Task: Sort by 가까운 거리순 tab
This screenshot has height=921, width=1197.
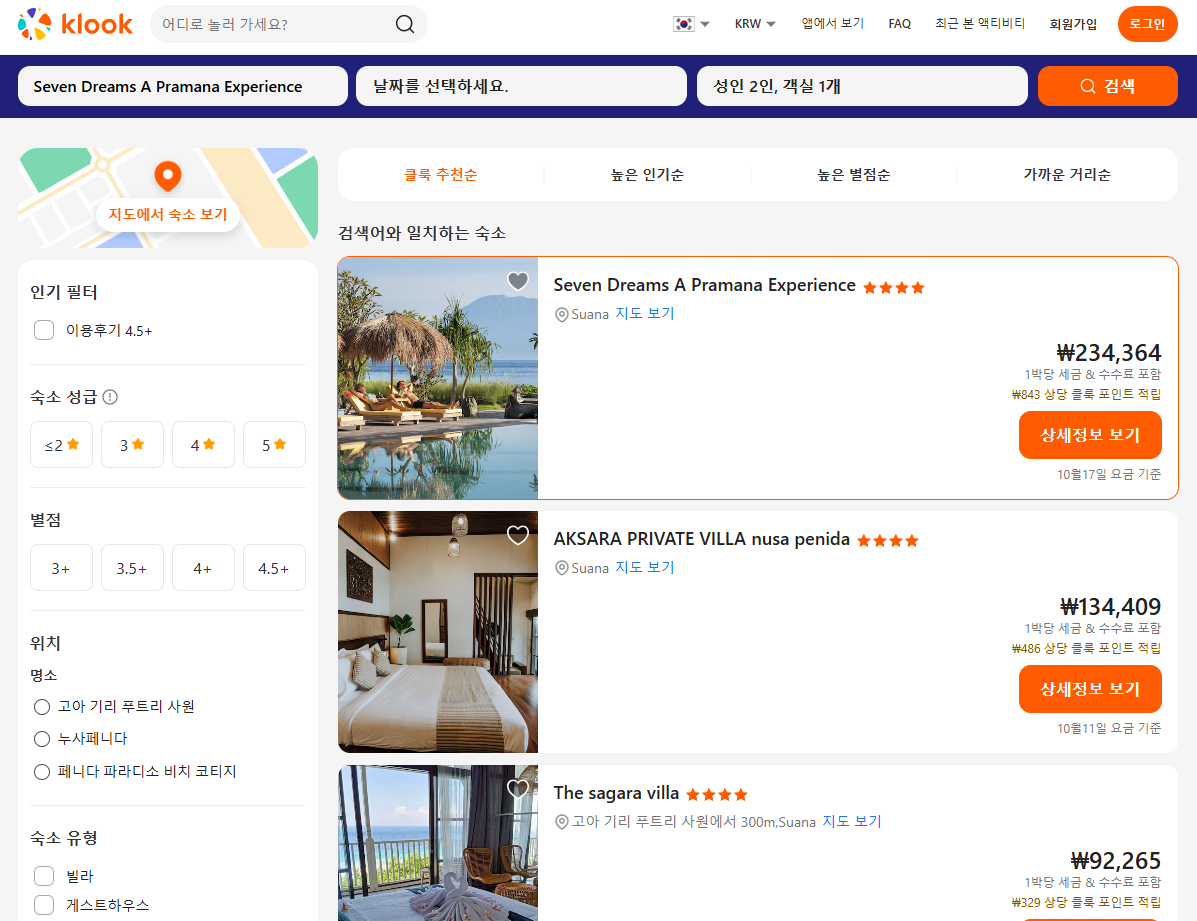Action: tap(1066, 175)
